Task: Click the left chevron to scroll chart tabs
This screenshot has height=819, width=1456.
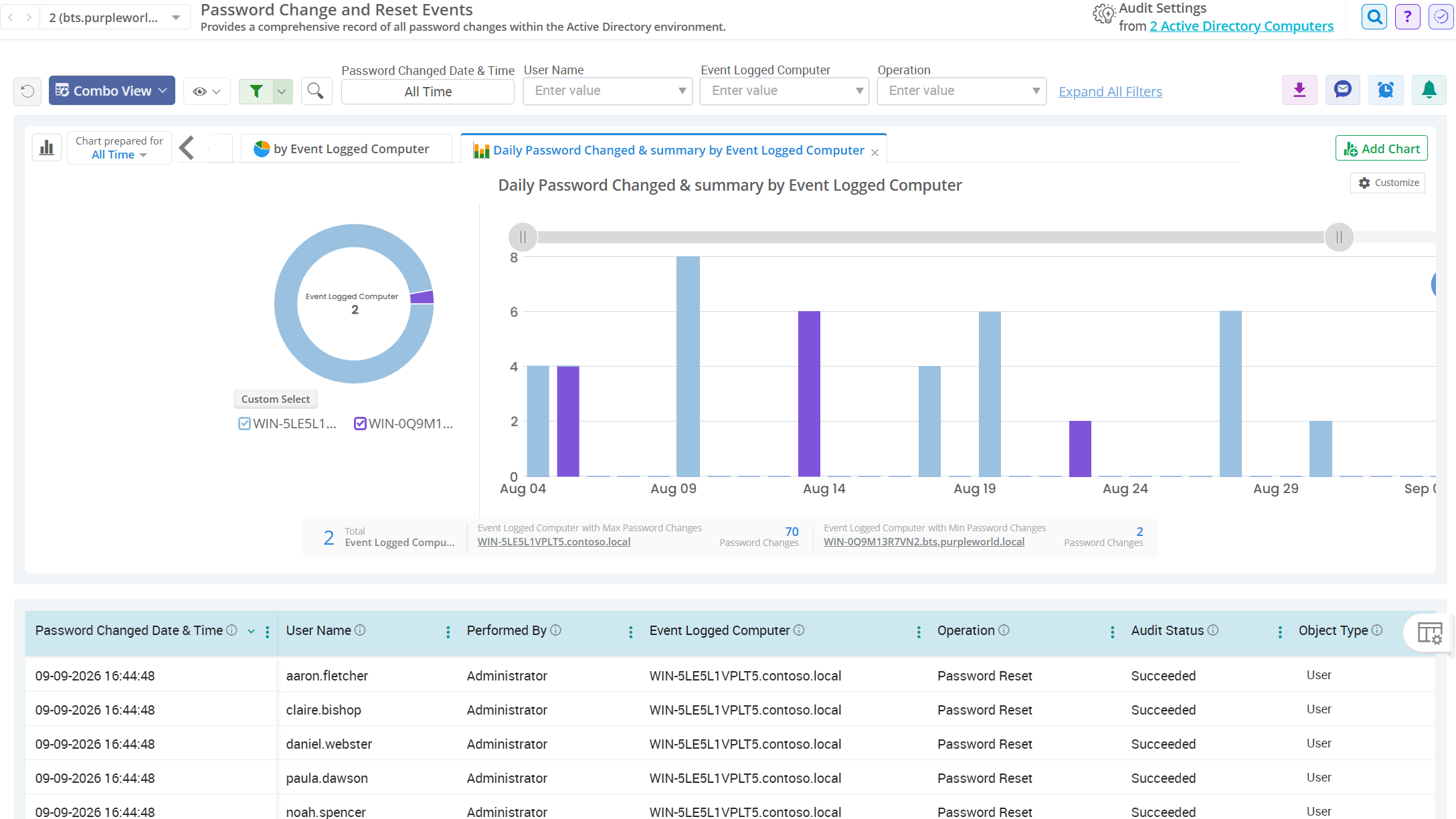Action: click(187, 148)
